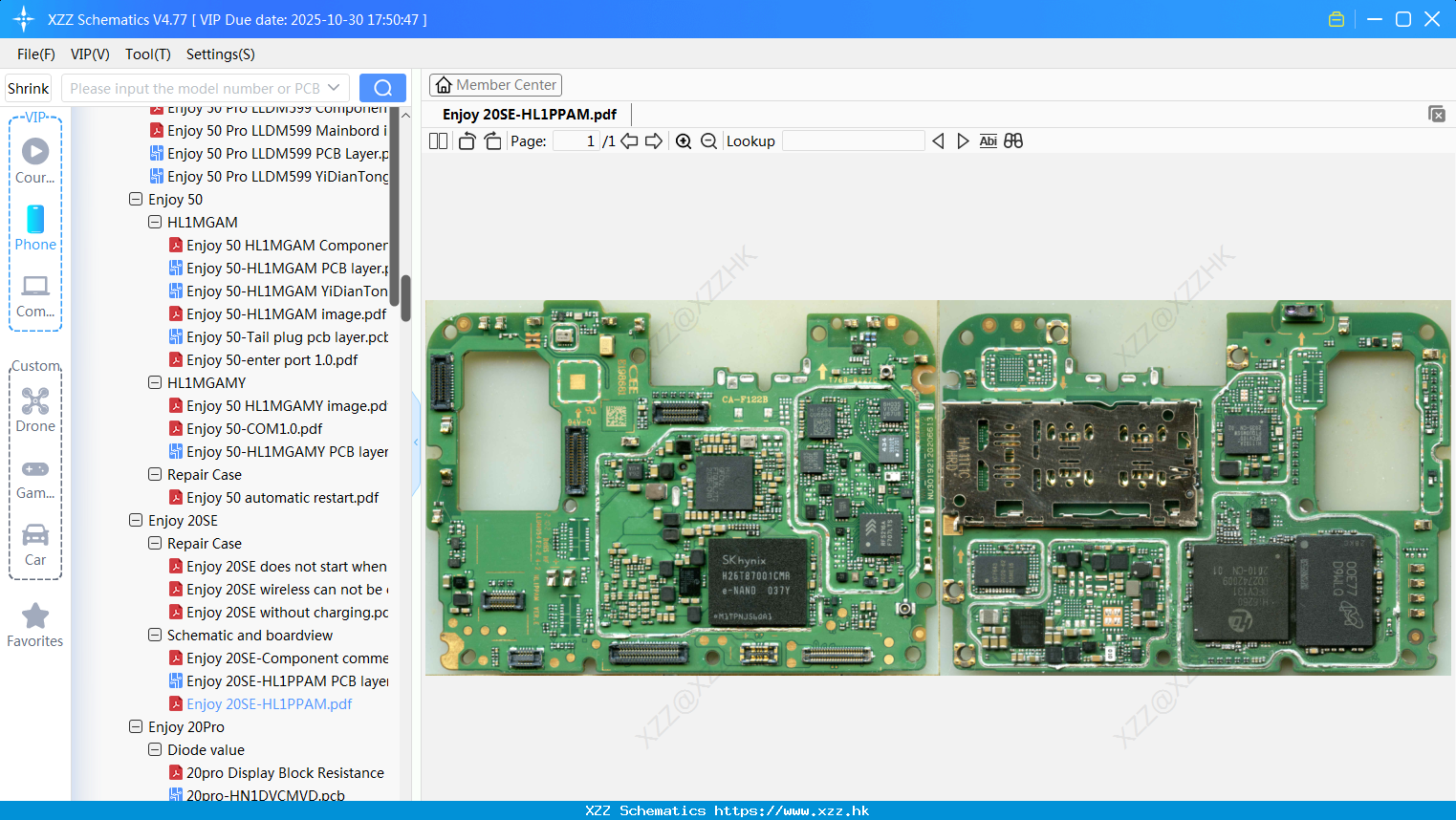Screen dimensions: 1456x820
Task: Click the yellow VIP bag icon in title bar
Action: [1336, 19]
